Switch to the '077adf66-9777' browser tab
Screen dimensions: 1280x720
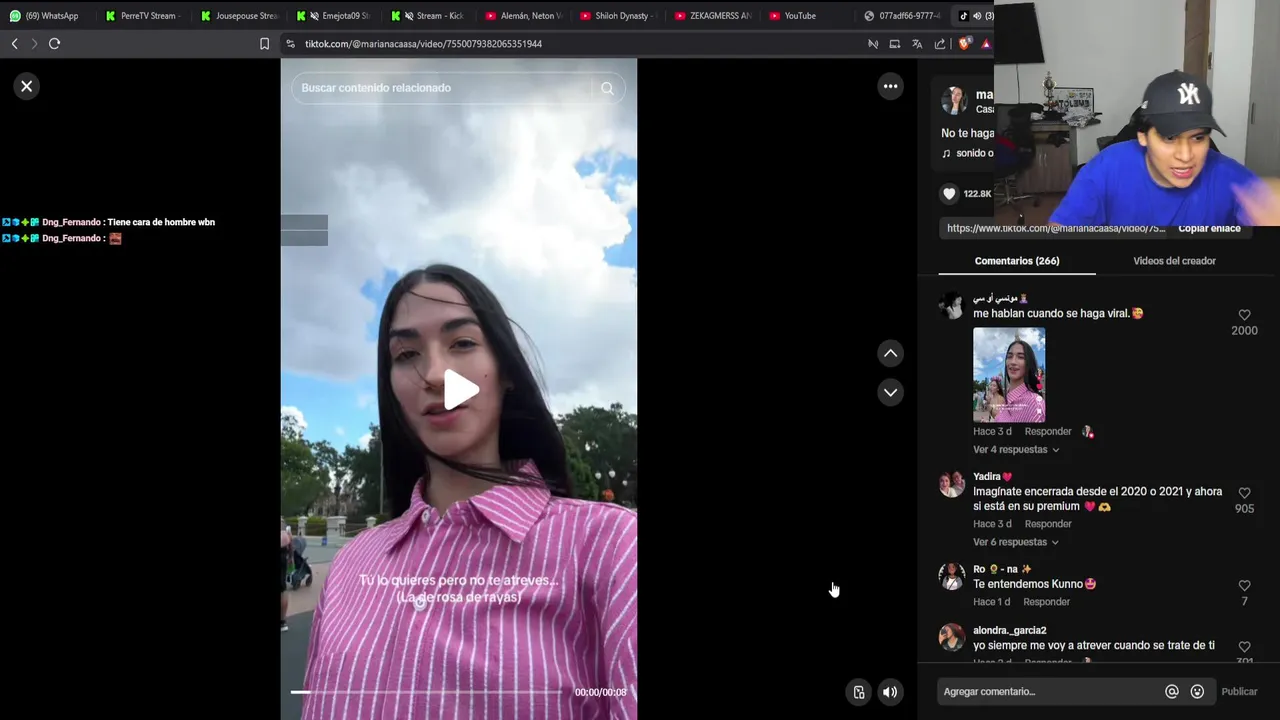(x=905, y=16)
